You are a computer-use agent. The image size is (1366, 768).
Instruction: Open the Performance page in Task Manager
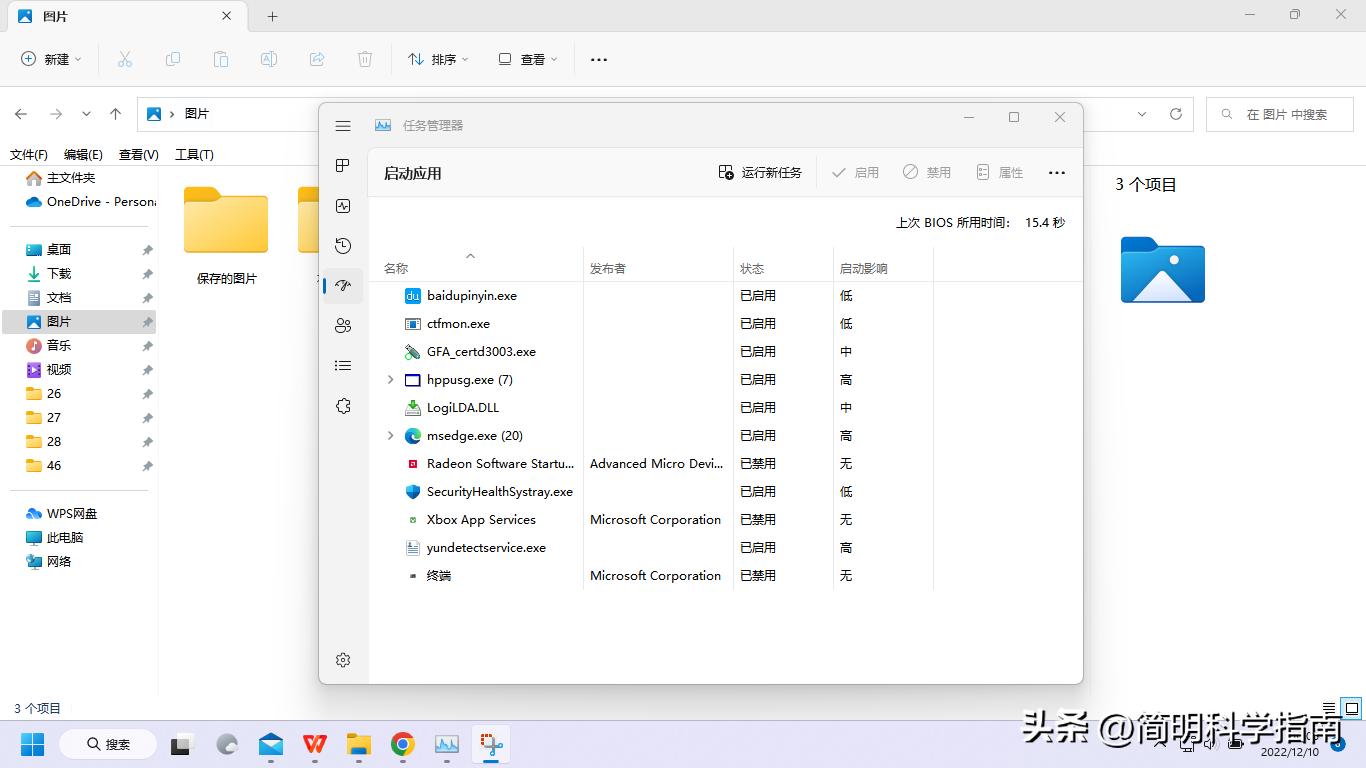343,205
